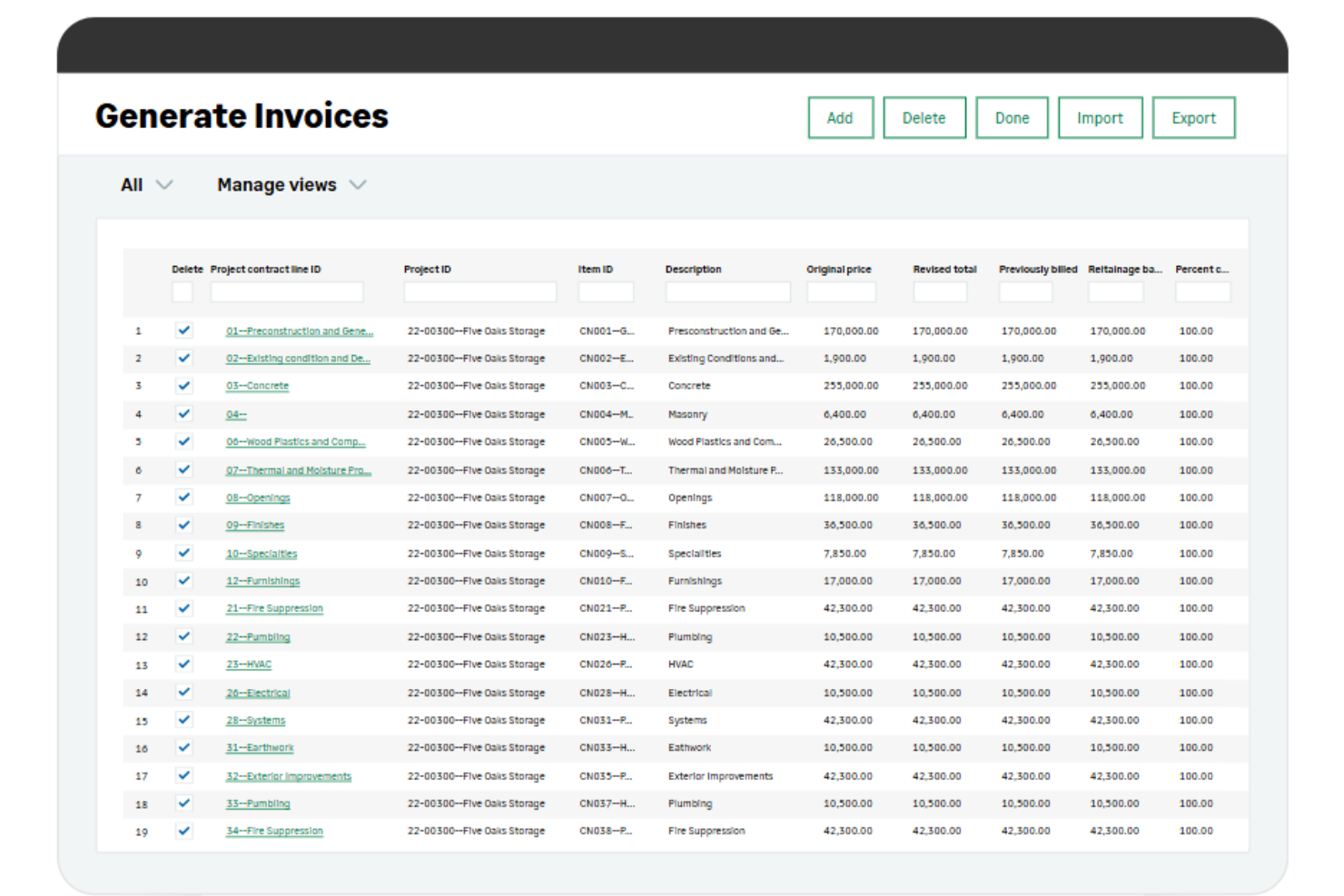Select the Item ID column header
Image resolution: width=1344 pixels, height=896 pixels.
pyautogui.click(x=595, y=269)
